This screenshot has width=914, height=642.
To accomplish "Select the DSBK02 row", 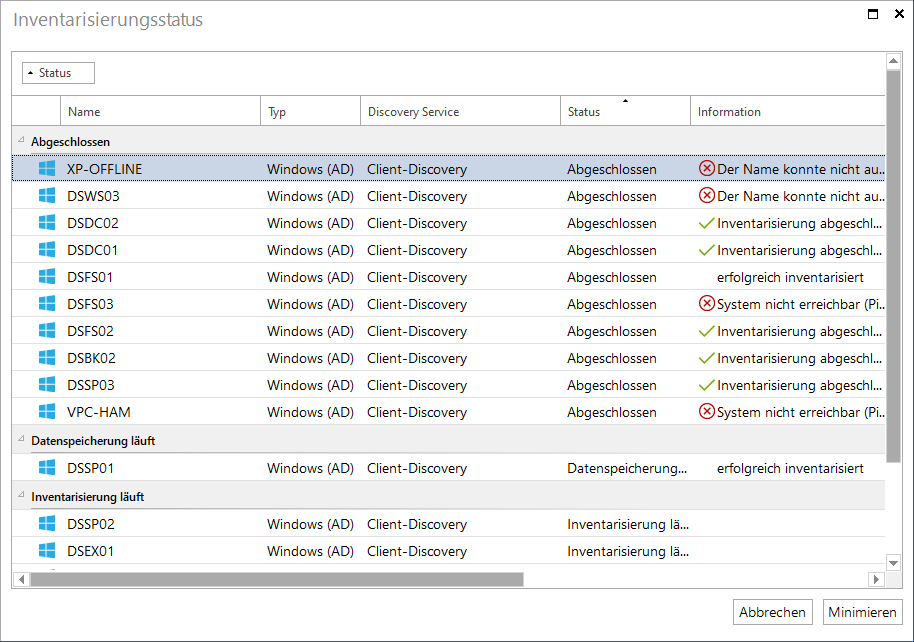I will 448,358.
